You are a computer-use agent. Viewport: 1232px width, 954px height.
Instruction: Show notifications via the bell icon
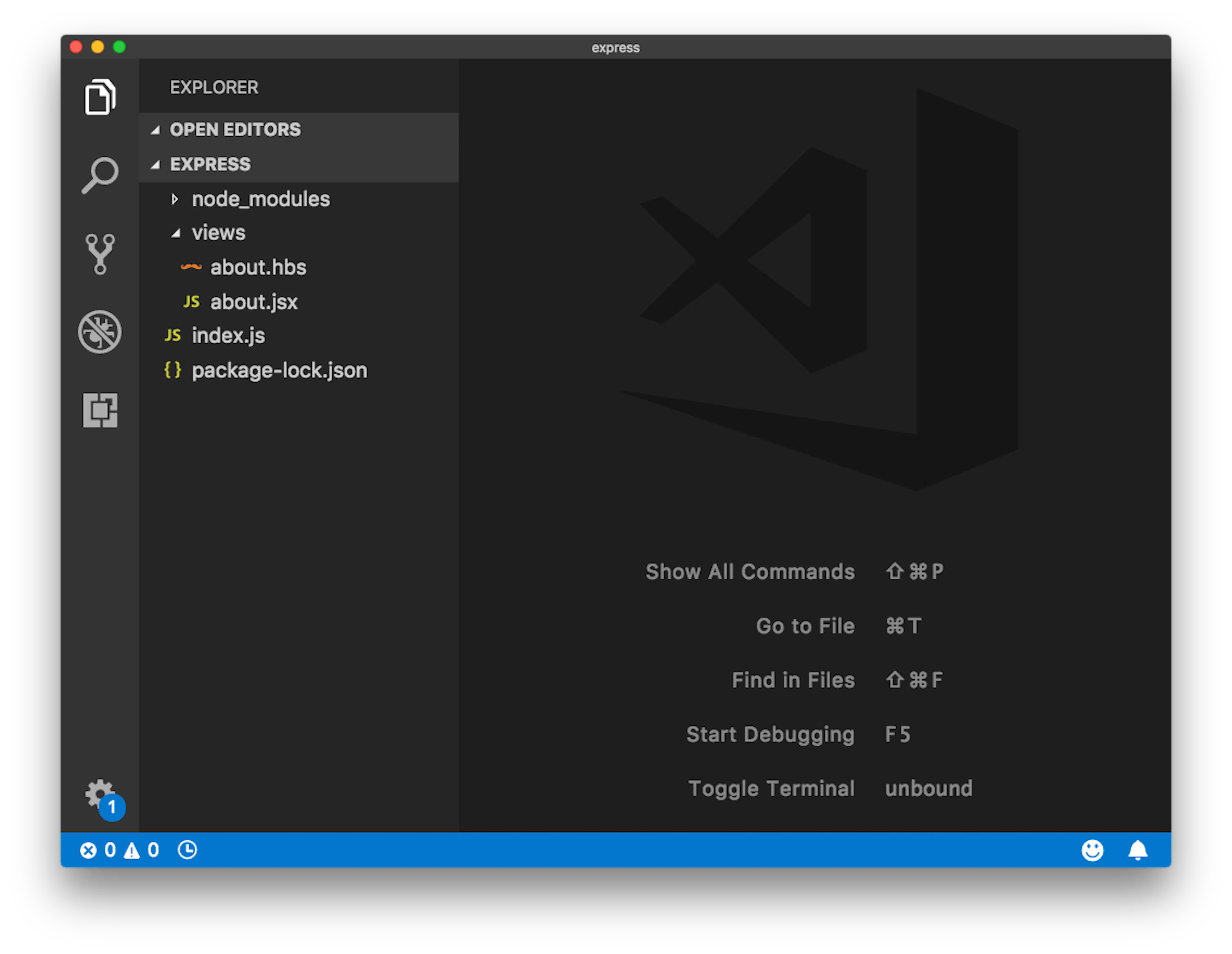[x=1138, y=850]
